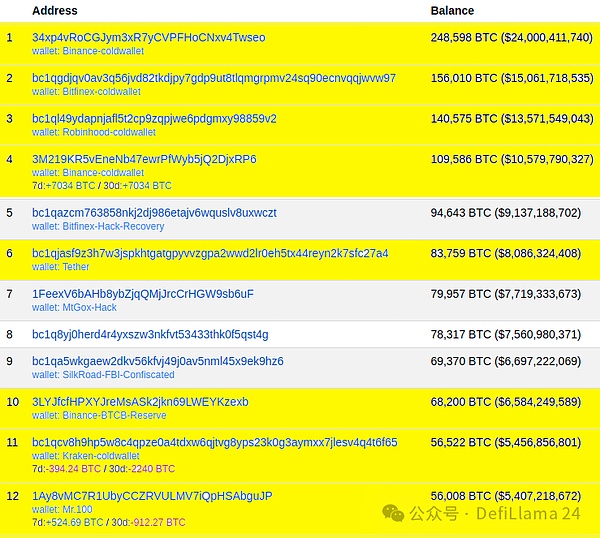The width and height of the screenshot is (600, 538).
Task: Open address 1FeexV6bAHb8ybZjqQMjJrcCrHGW9sb6uF
Action: 143,294
